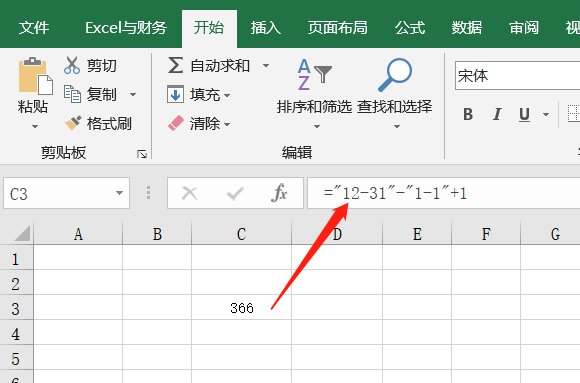Click the AutoSum sigma icon

(175, 65)
